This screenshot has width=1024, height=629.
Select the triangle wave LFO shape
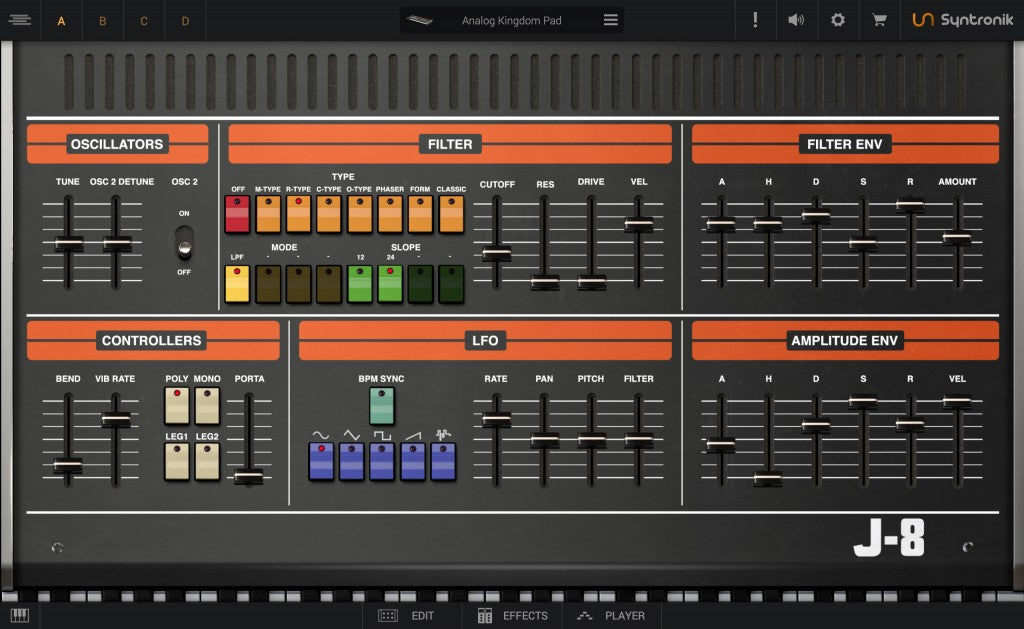point(353,461)
